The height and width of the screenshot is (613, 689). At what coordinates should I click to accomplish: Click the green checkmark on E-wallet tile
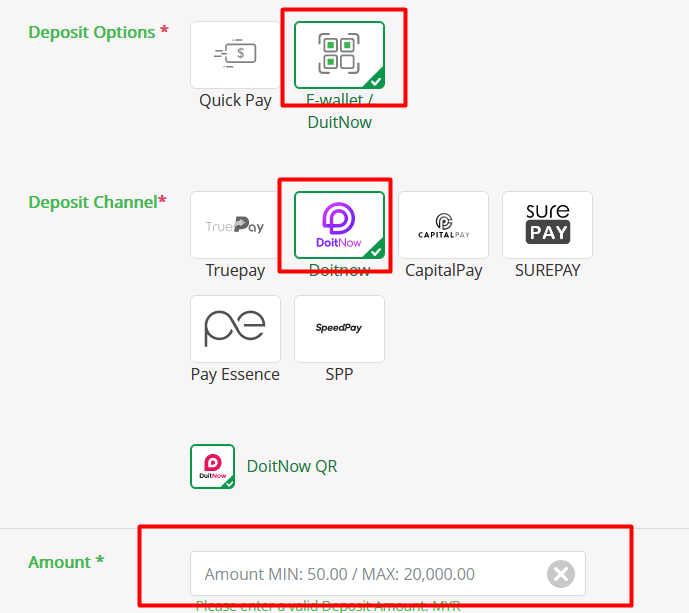point(376,81)
